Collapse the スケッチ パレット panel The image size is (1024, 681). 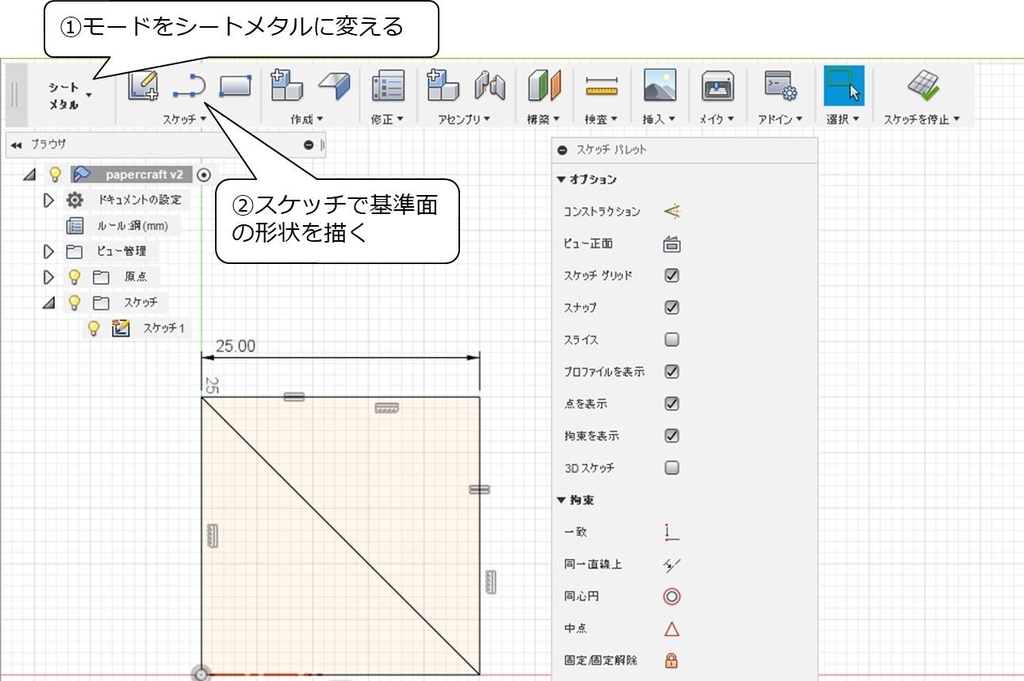(562, 150)
